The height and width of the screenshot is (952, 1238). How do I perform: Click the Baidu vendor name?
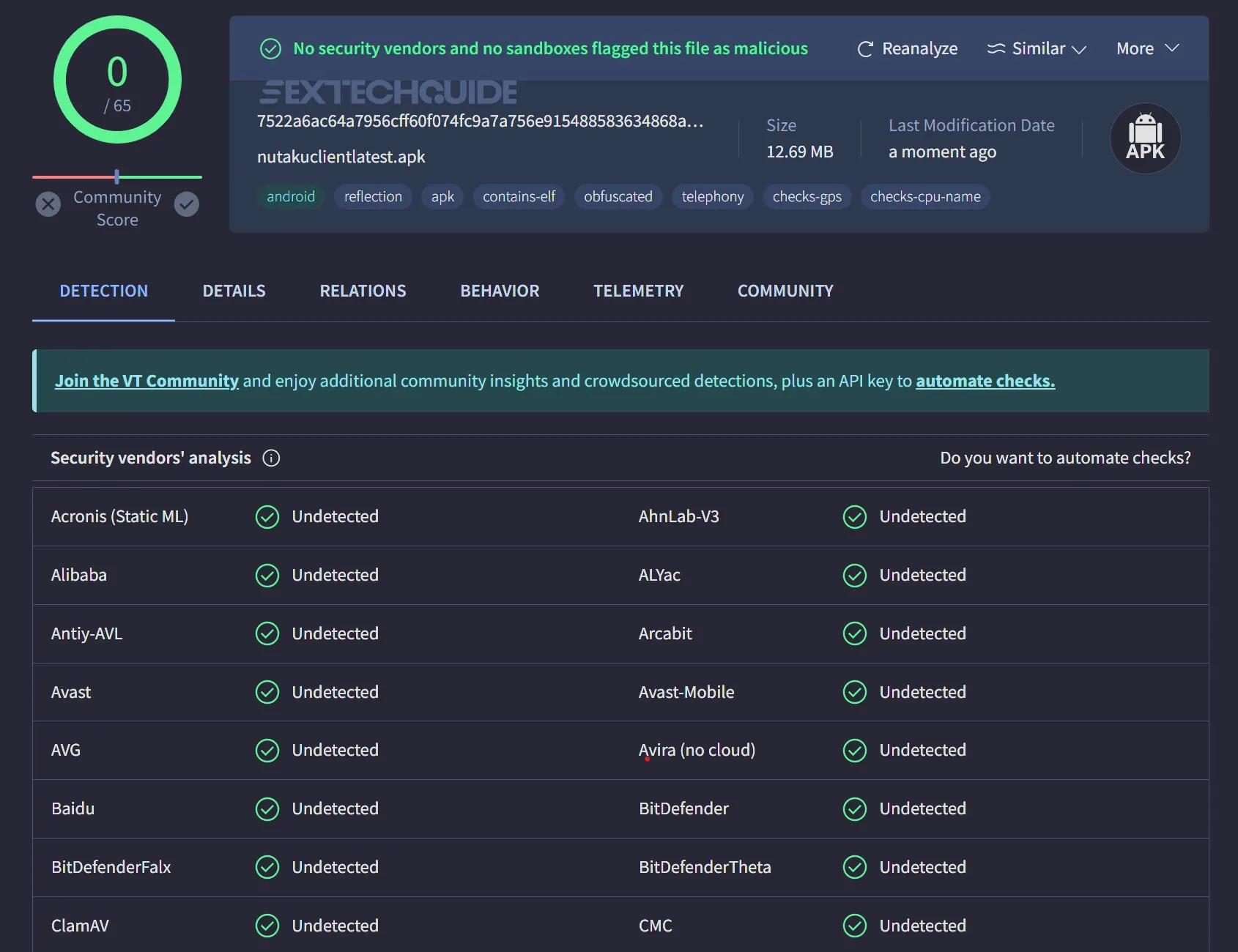coord(73,808)
